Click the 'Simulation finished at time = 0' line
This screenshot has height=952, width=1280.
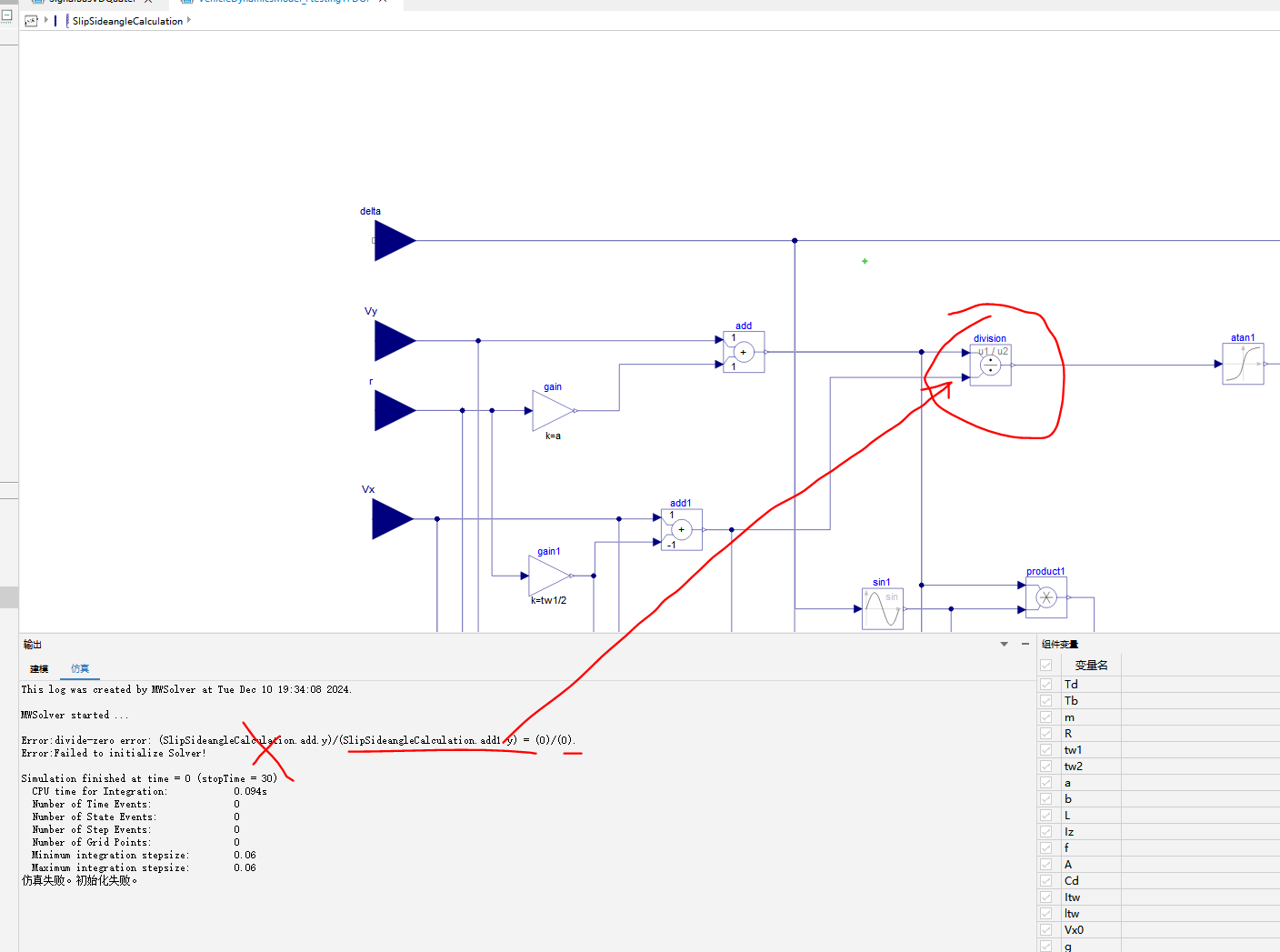click(x=149, y=779)
